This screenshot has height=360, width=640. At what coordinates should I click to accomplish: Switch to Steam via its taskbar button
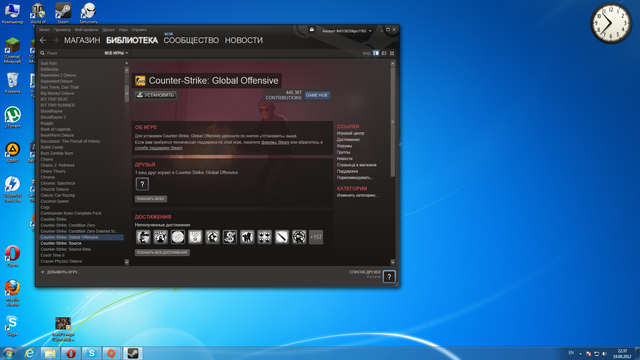[133, 353]
